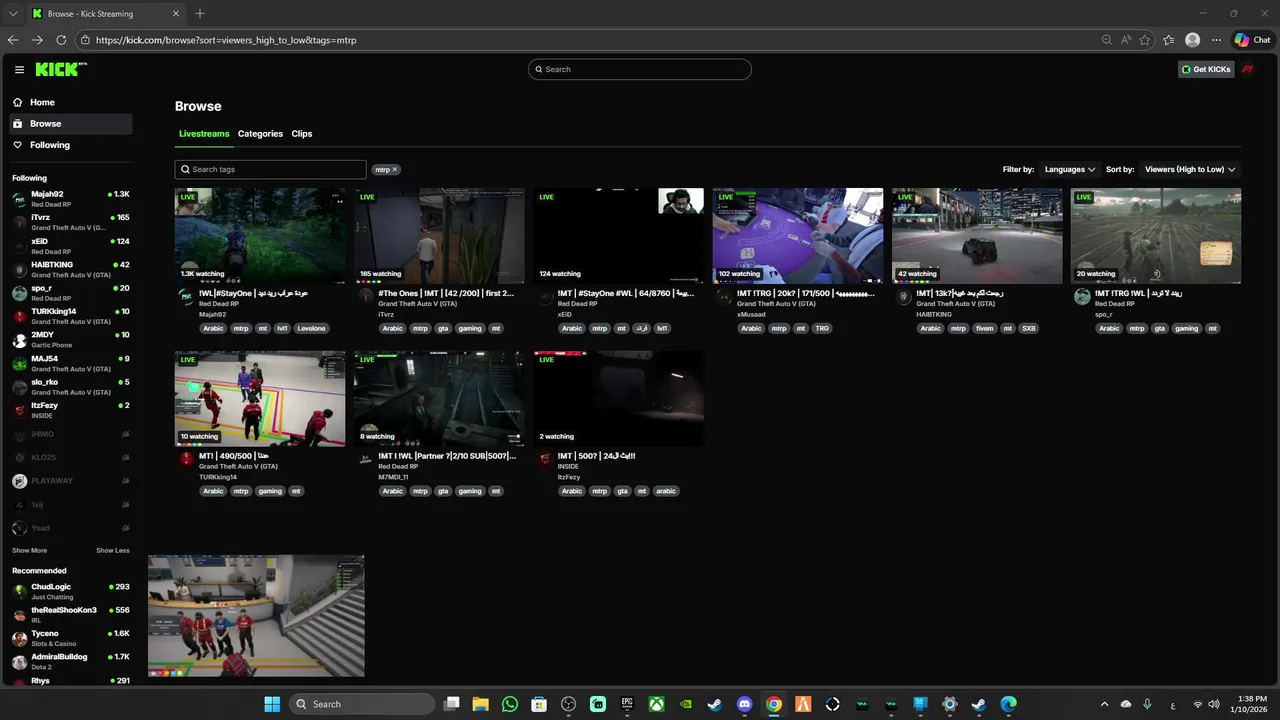
Task: Add page to favorites star icon
Action: 1143,40
